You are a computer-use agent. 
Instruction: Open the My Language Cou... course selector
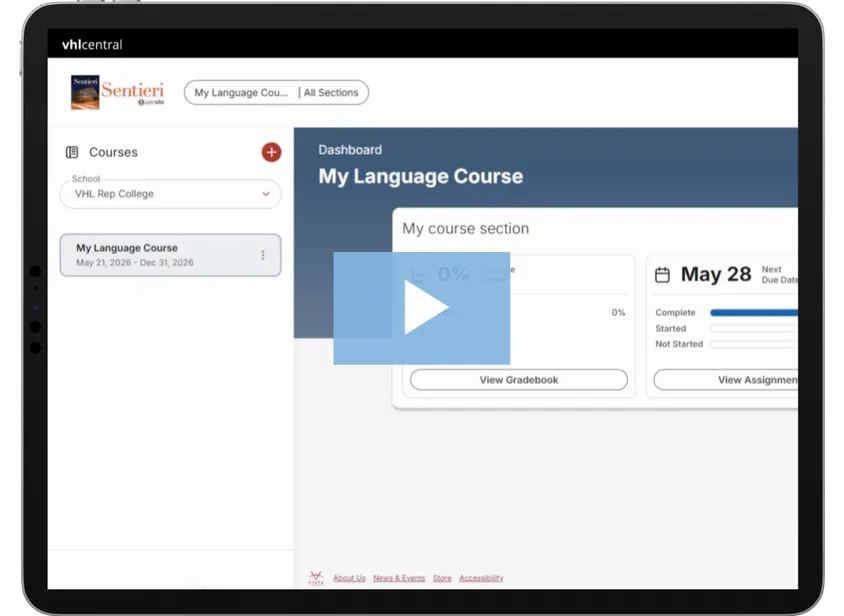click(x=241, y=93)
